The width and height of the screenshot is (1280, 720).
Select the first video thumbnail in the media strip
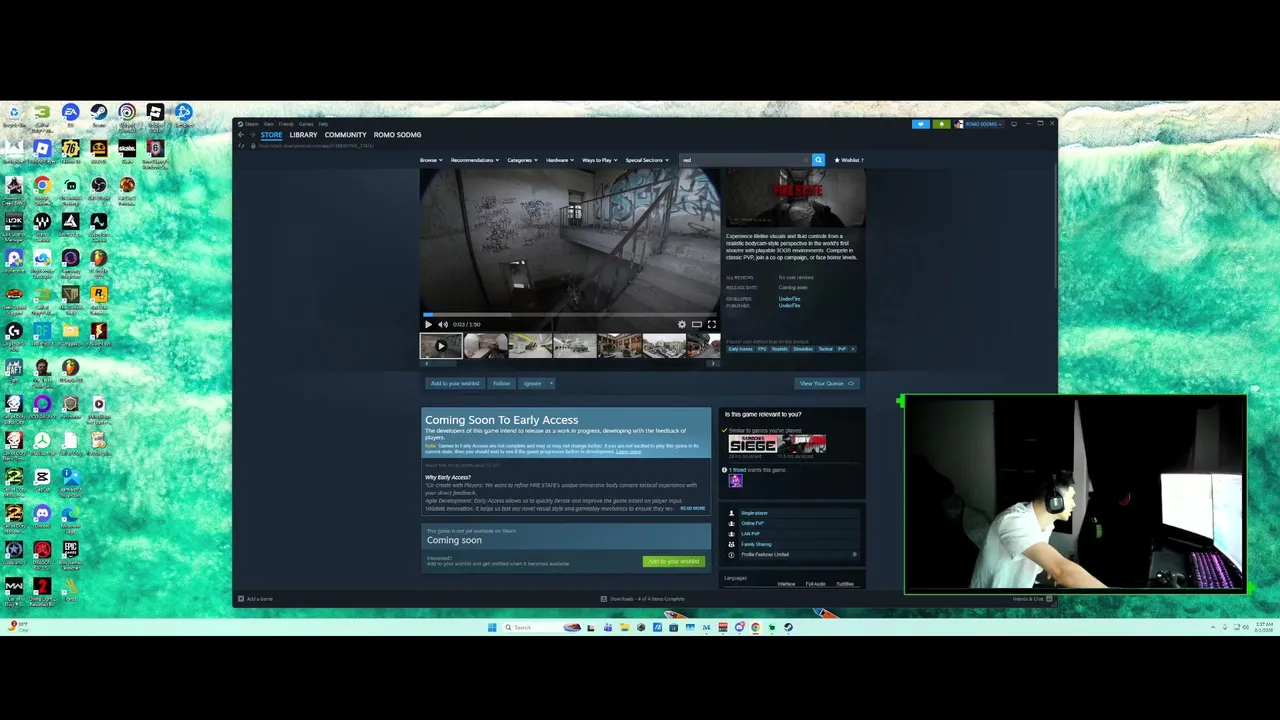(x=441, y=346)
